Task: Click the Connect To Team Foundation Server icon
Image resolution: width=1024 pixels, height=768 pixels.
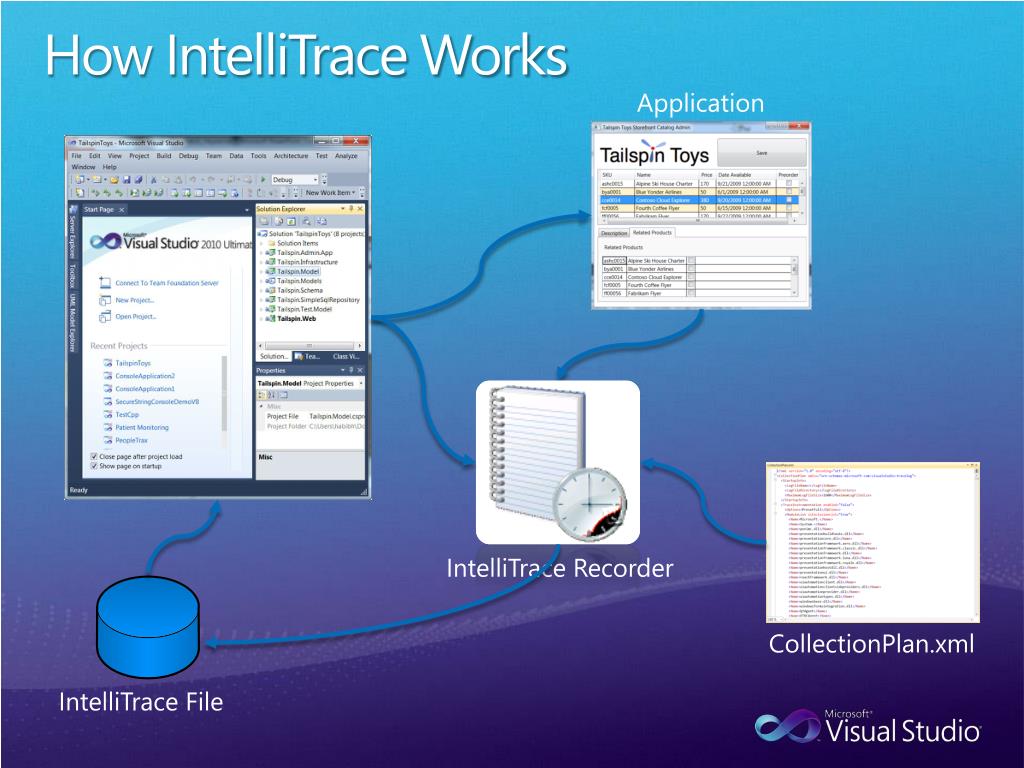Action: (x=104, y=283)
